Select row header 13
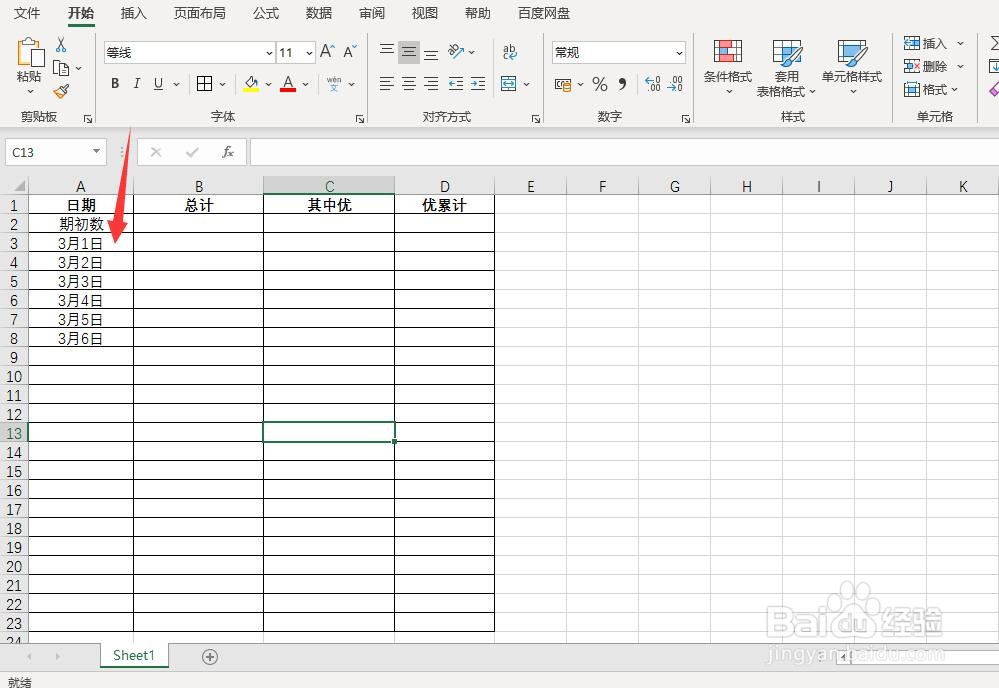Screen dimensions: 999x688 click(x=14, y=433)
